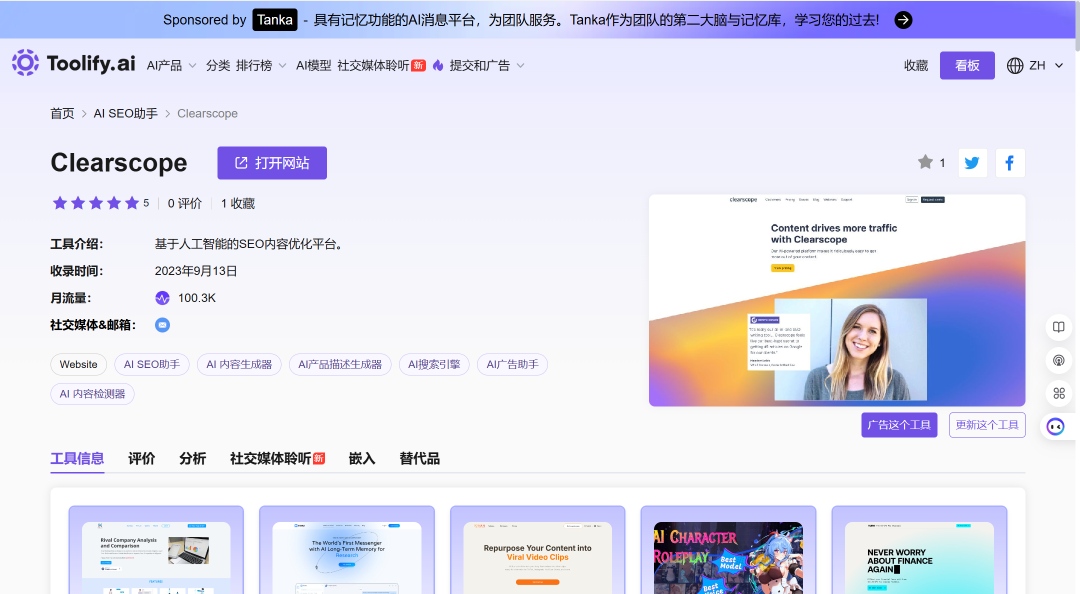Expand the 提交和广告 dropdown menu
Screen dimensions: 1080x594
click(487, 65)
